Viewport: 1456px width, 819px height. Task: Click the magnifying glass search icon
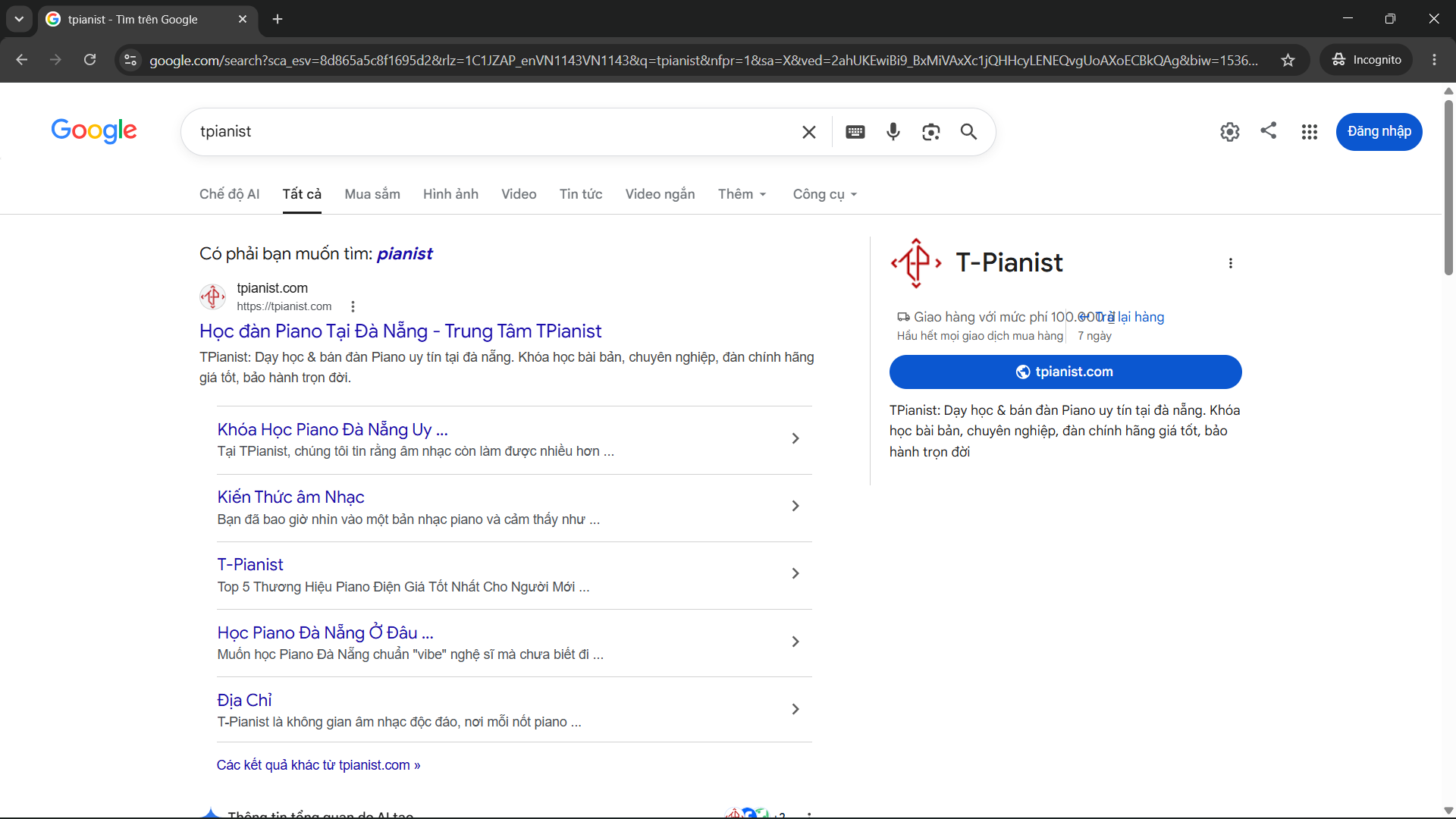[968, 132]
